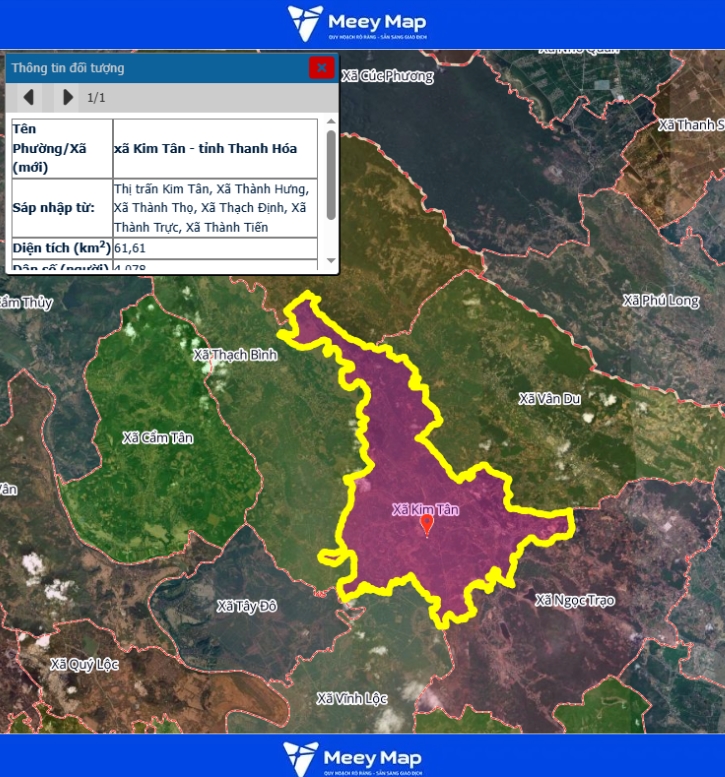Click the Thông tin đối tượng title bar
725x777 pixels.
pos(150,68)
